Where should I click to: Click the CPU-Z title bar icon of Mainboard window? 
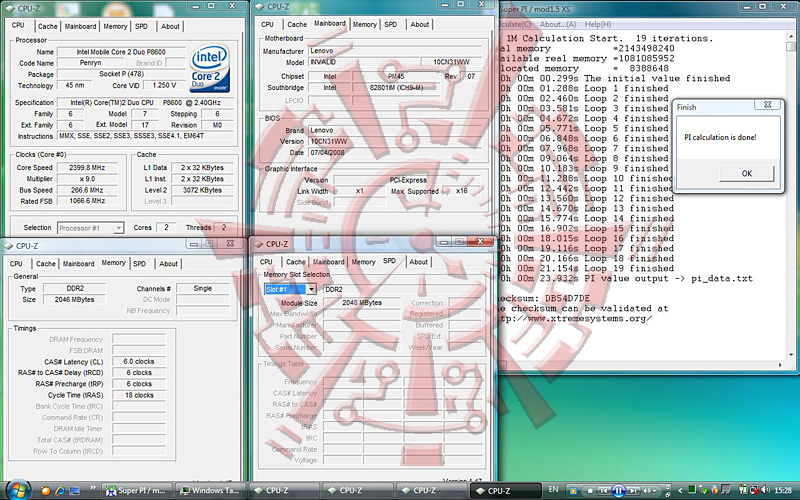tap(259, 7)
